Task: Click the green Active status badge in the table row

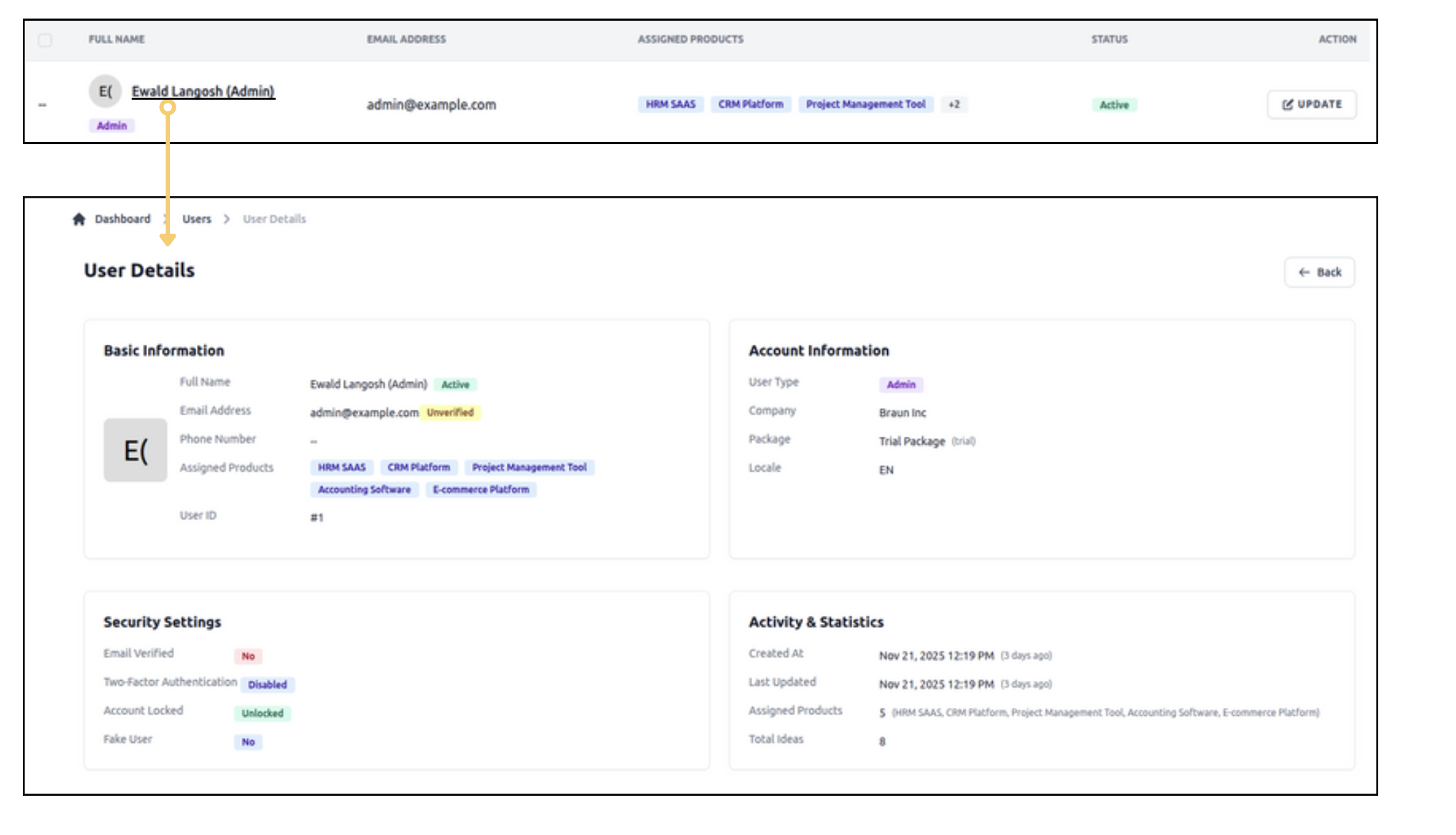Action: coord(1113,105)
